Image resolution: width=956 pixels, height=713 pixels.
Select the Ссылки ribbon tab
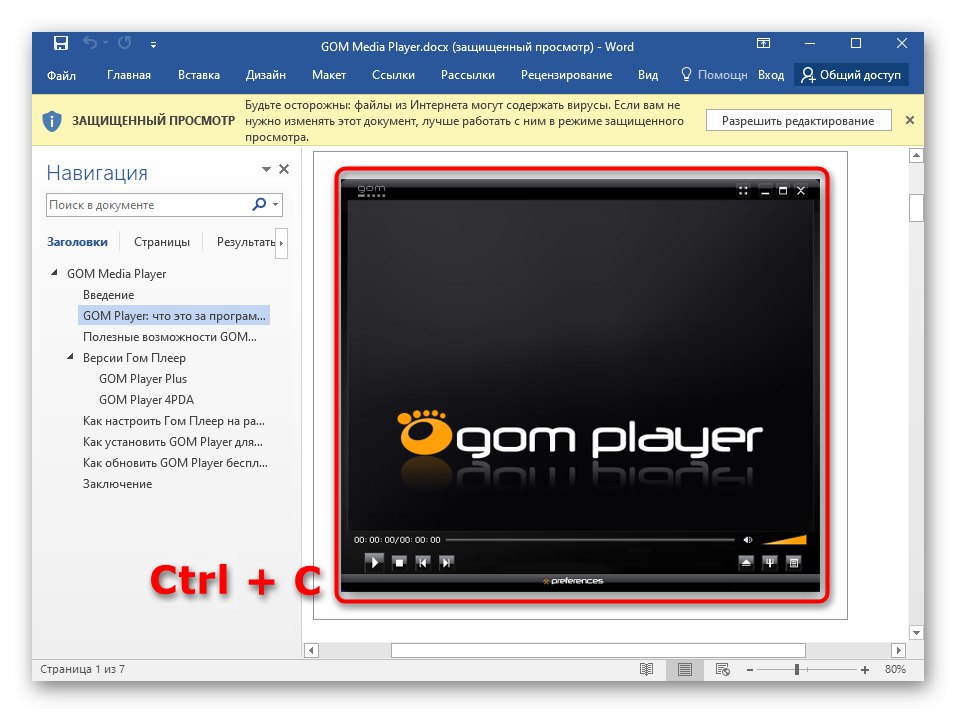click(x=393, y=75)
